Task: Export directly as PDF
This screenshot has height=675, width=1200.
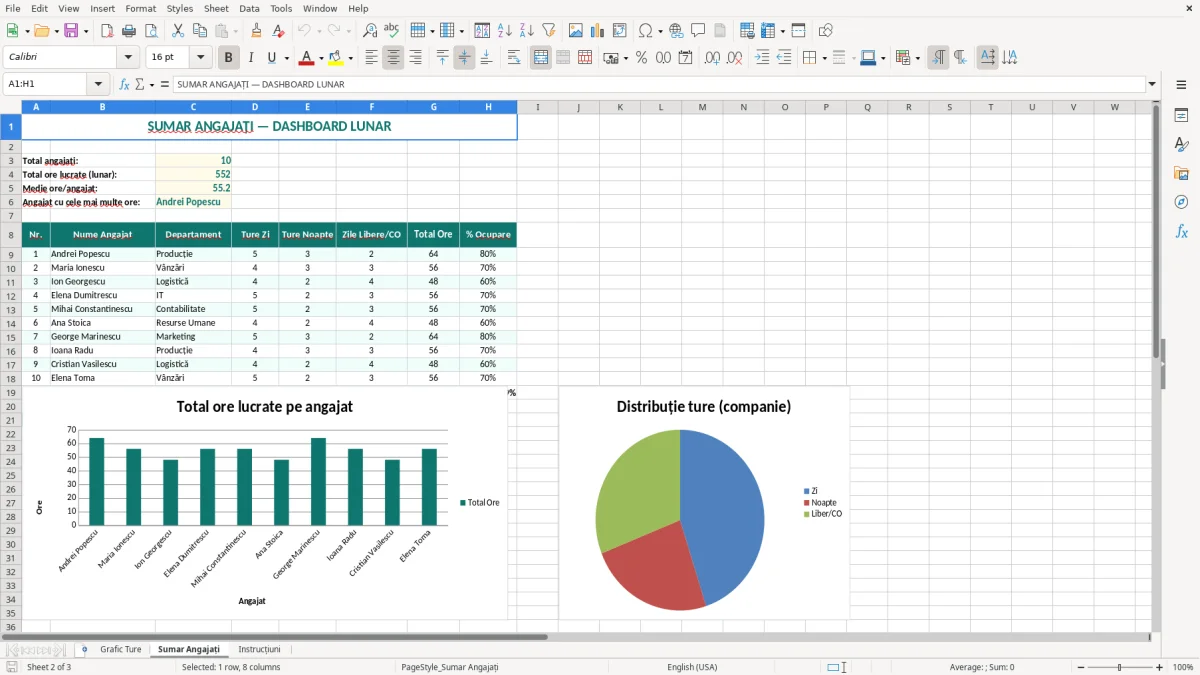Action: (x=107, y=31)
